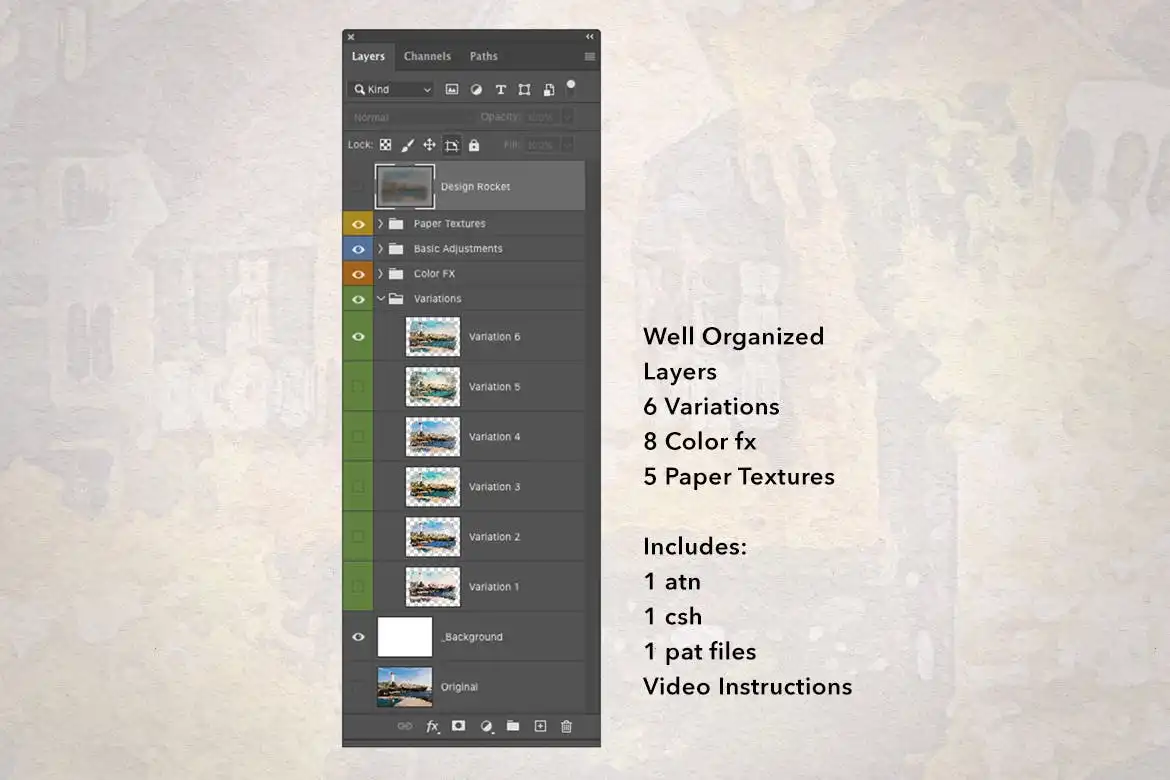Open the Kind filter dropdown
This screenshot has width=1170, height=780.
tap(391, 90)
